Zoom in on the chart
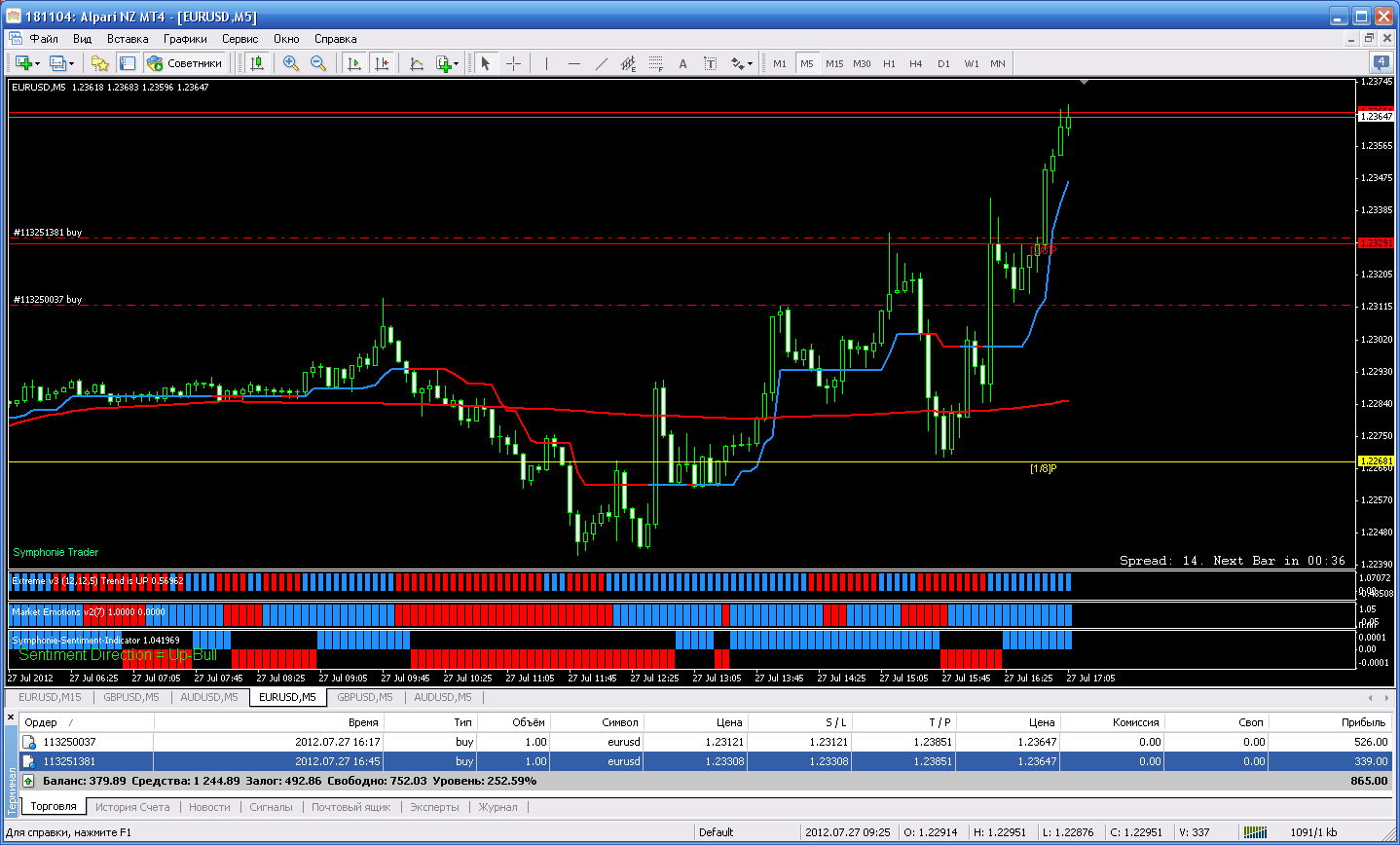 [290, 63]
